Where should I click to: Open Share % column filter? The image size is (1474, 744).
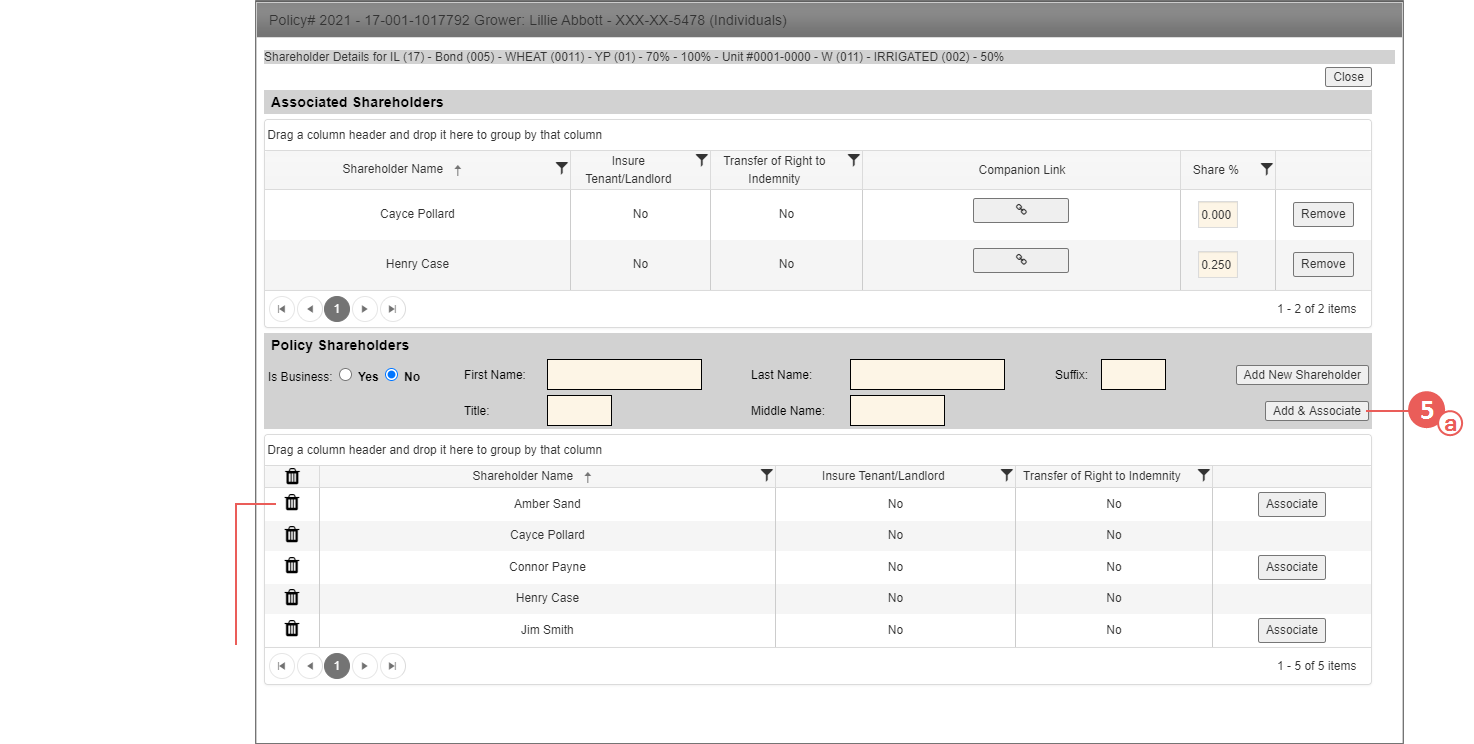[1267, 169]
